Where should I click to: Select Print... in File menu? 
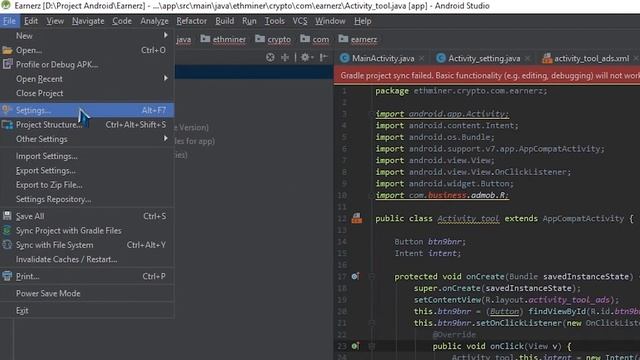(87, 276)
